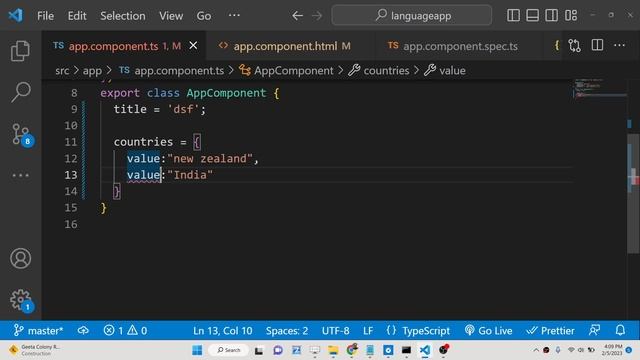Open the Windows Start button

tap(197, 350)
